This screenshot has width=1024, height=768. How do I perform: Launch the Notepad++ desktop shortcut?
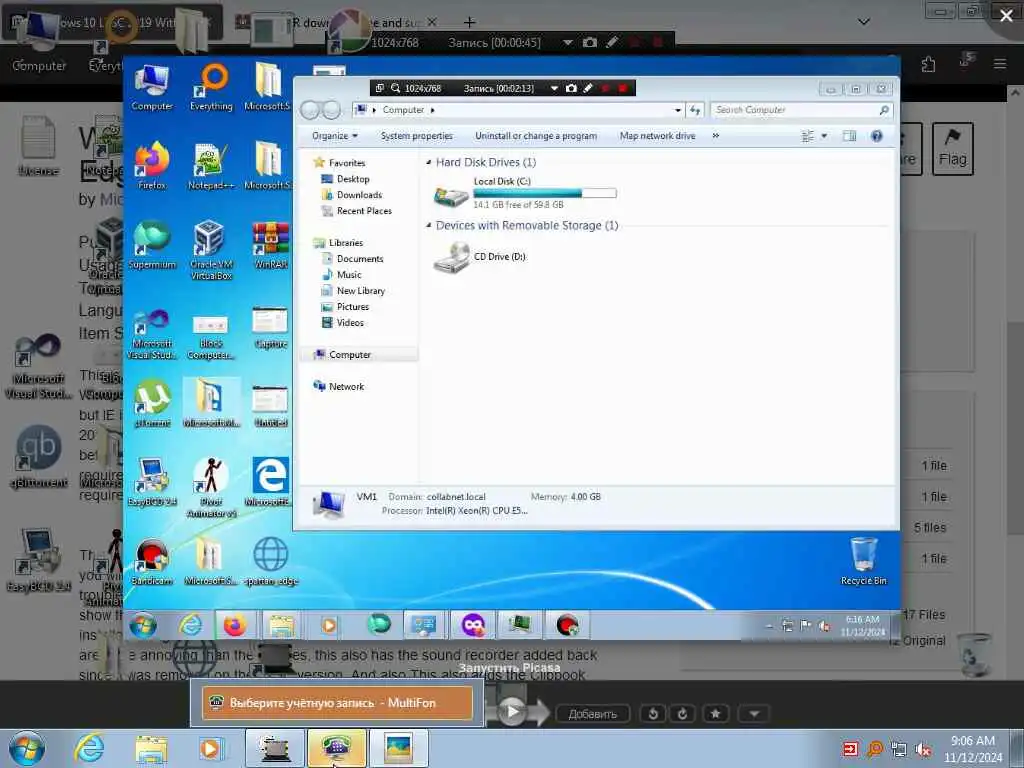pyautogui.click(x=210, y=166)
